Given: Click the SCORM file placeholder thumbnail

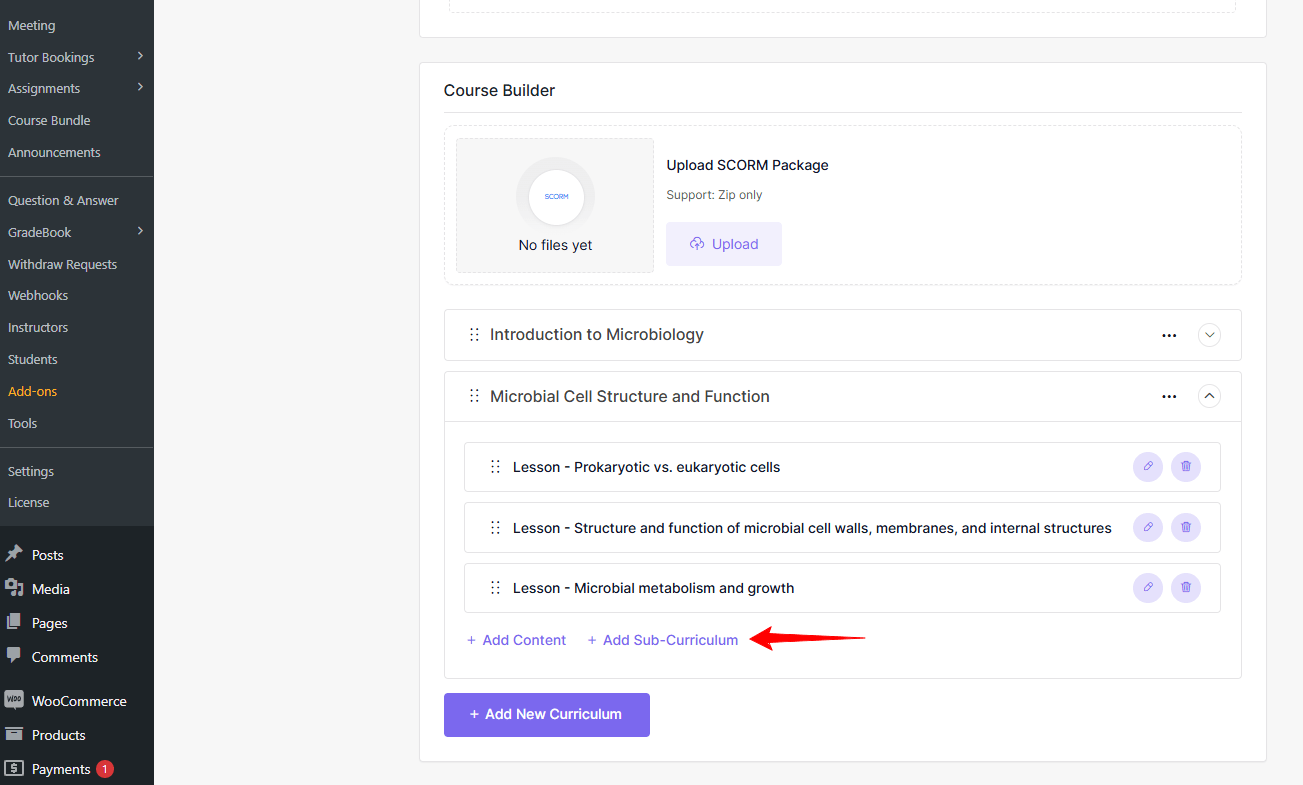Looking at the screenshot, I should (x=555, y=197).
